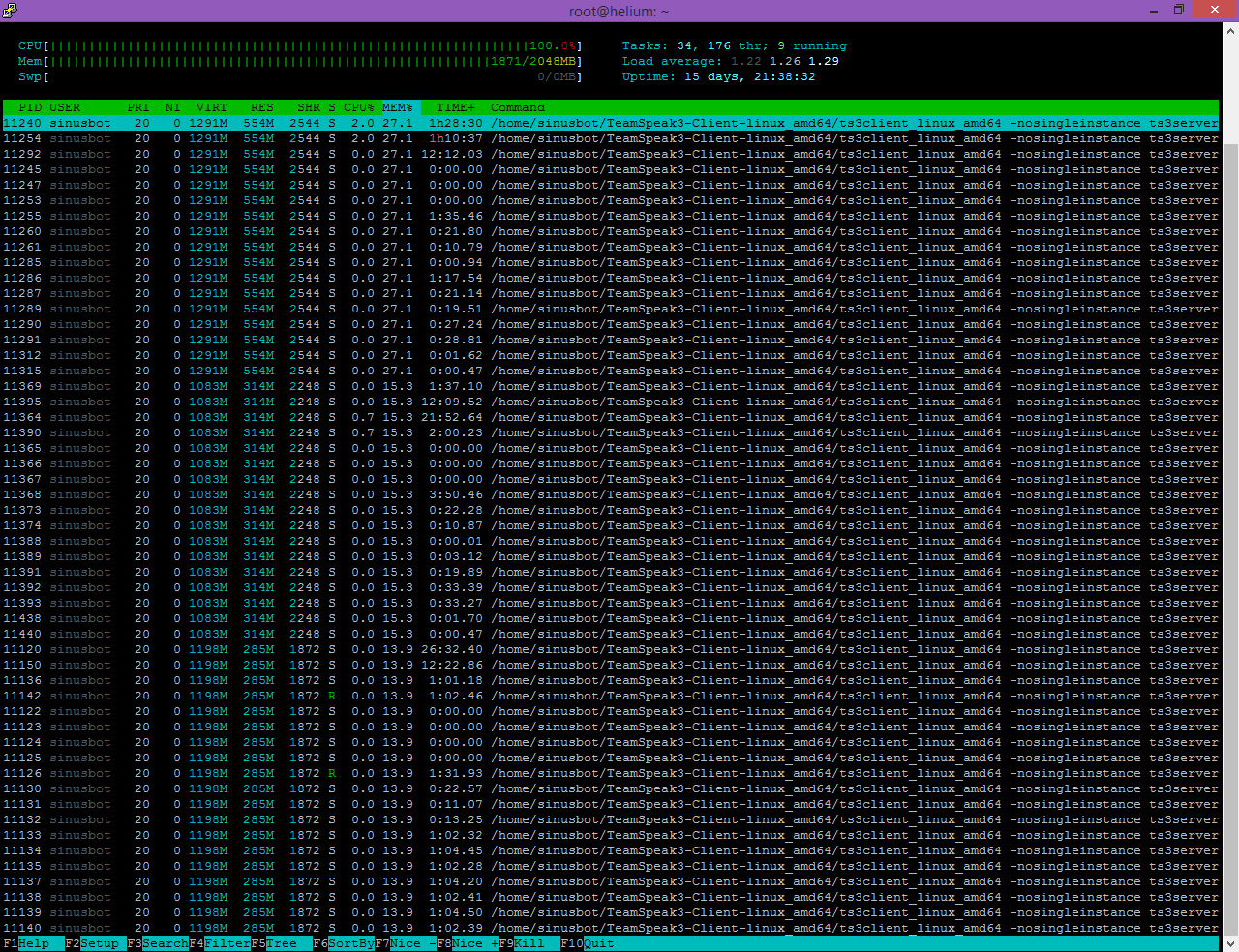This screenshot has width=1239, height=952.
Task: Sort by the USER column header
Action: tap(65, 107)
